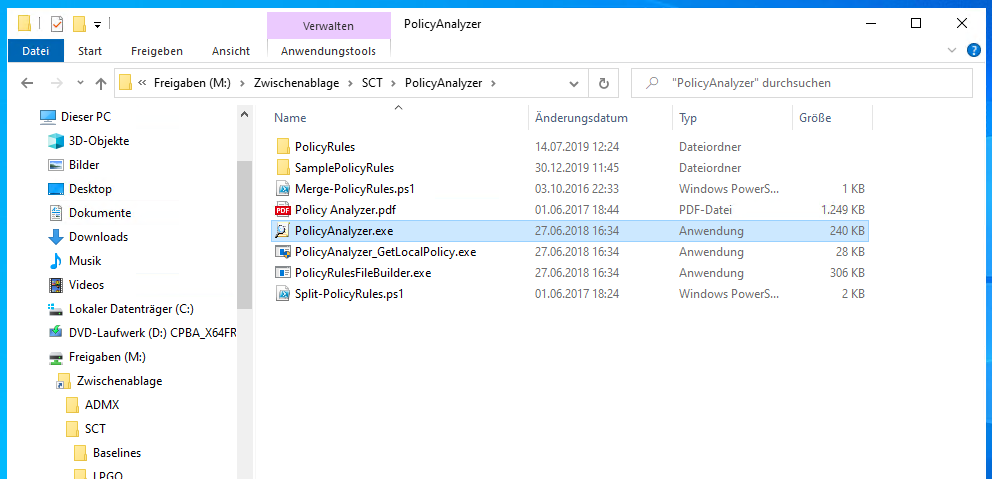Click the New Folder quick access icon

click(x=79, y=24)
